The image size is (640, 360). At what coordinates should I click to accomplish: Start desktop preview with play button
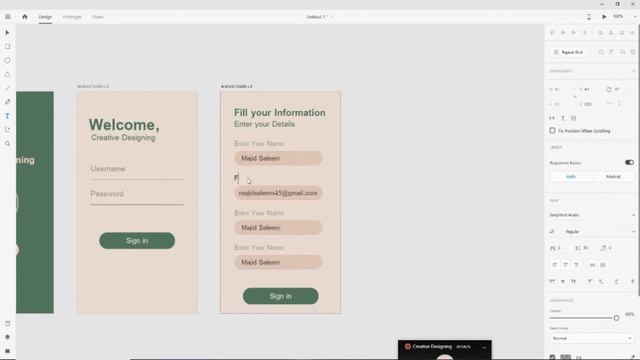pyautogui.click(x=604, y=17)
